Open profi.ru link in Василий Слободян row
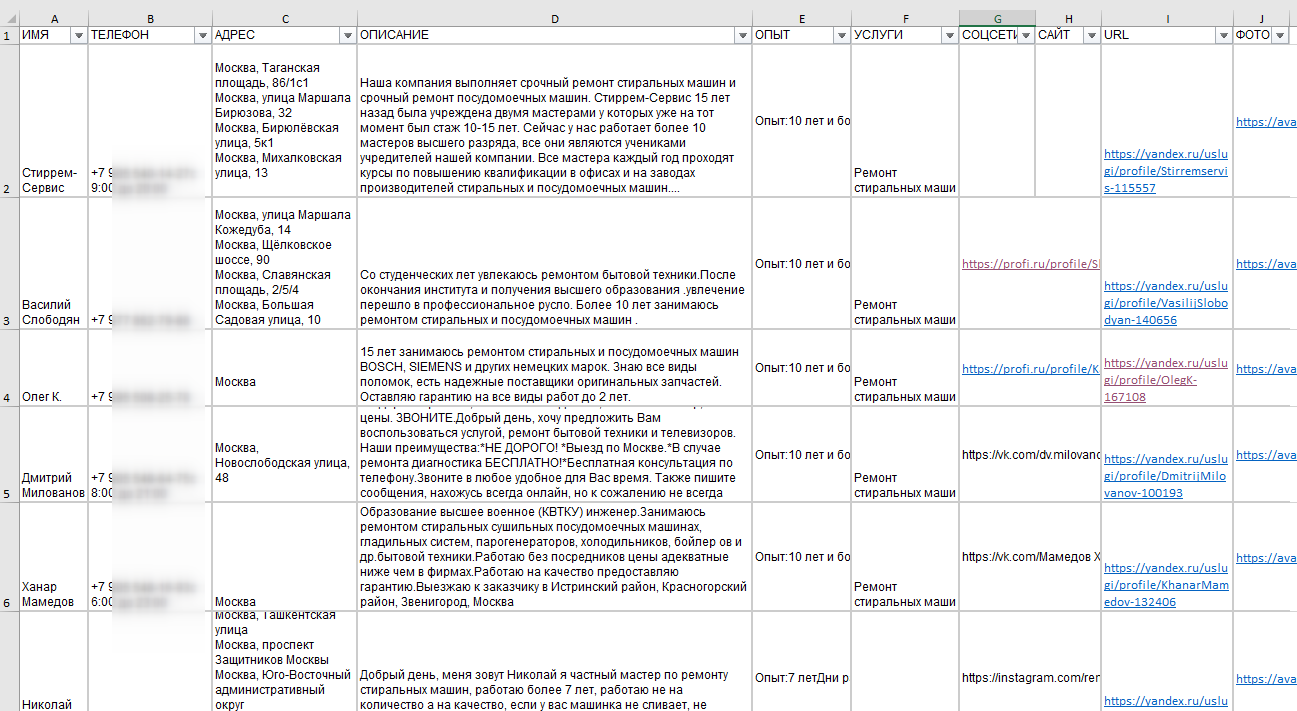This screenshot has height=711, width=1297. tap(1031, 264)
